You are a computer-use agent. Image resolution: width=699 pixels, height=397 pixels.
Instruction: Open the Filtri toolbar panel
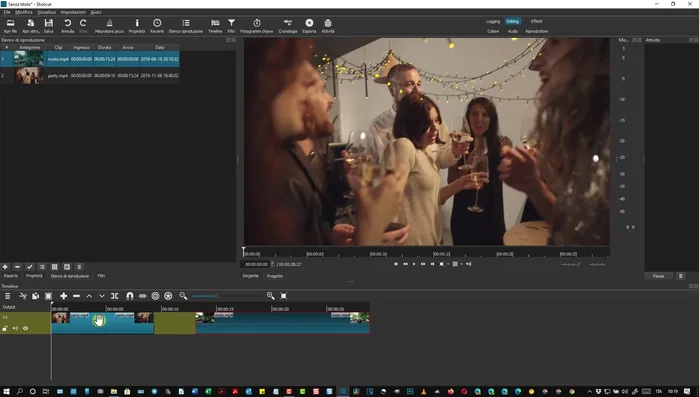click(x=231, y=26)
